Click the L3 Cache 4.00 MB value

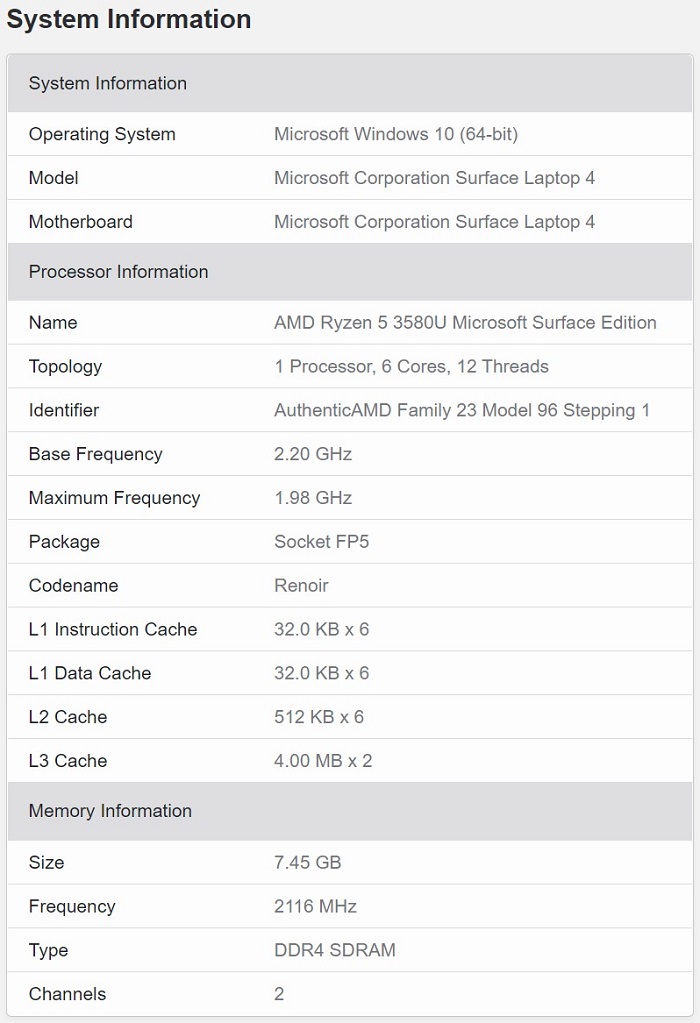323,761
